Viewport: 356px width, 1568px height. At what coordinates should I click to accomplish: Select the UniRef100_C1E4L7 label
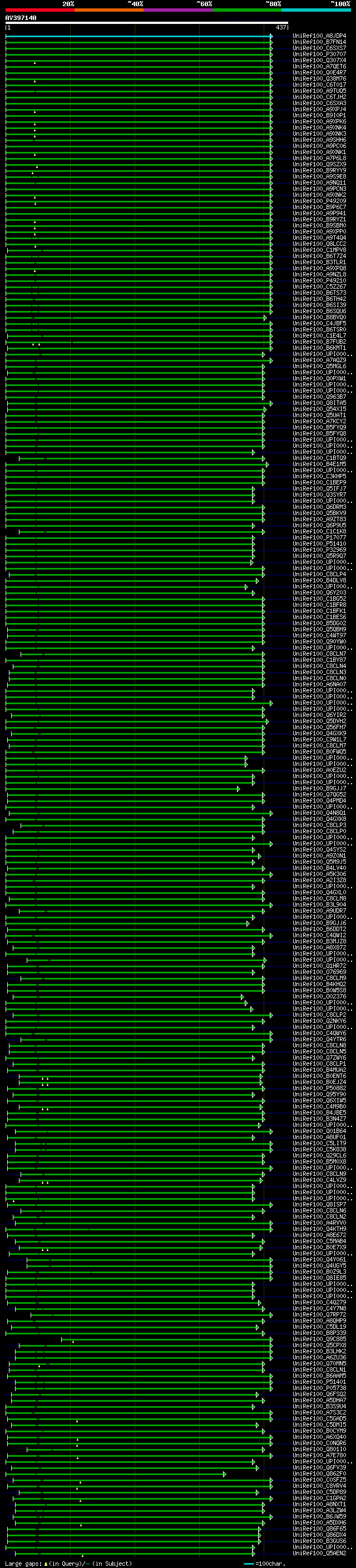click(319, 335)
